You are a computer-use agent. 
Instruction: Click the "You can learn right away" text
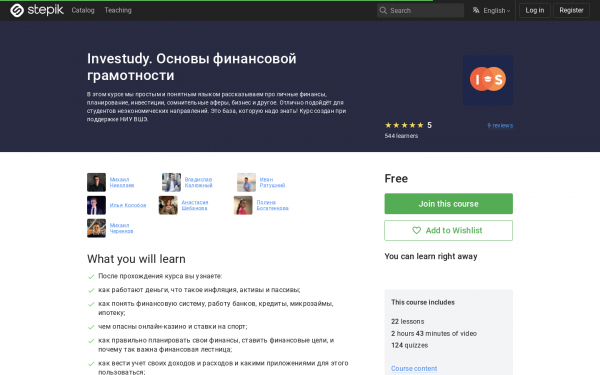point(431,256)
